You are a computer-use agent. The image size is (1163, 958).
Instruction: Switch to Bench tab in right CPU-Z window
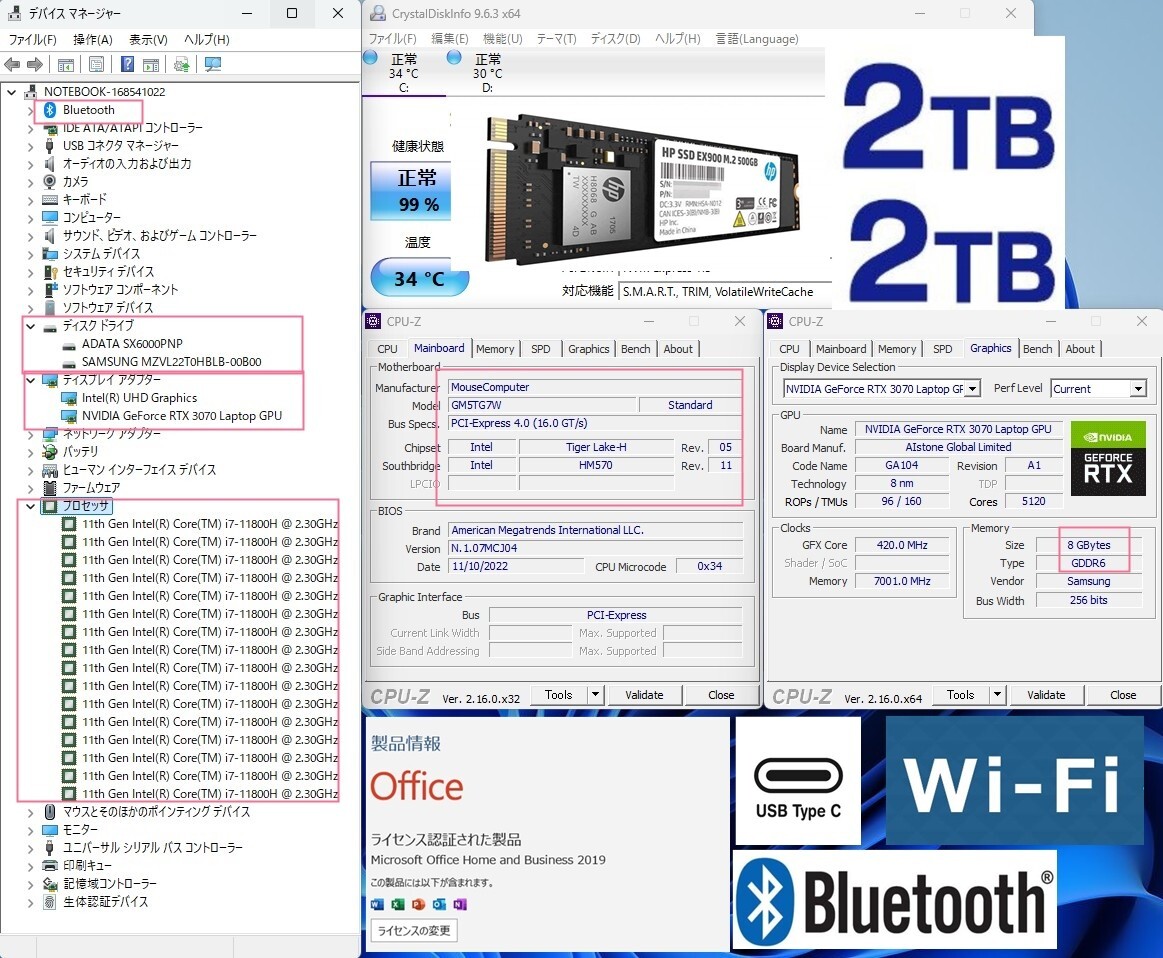point(1037,349)
